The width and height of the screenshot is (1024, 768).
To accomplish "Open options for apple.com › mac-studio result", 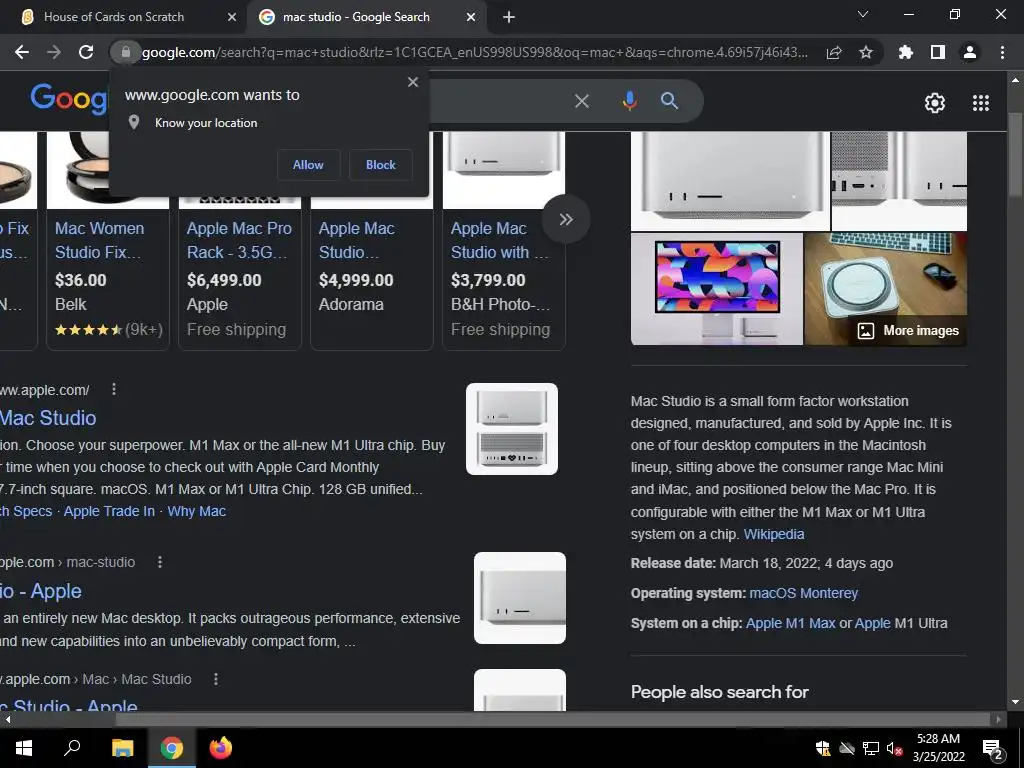I will coord(159,562).
